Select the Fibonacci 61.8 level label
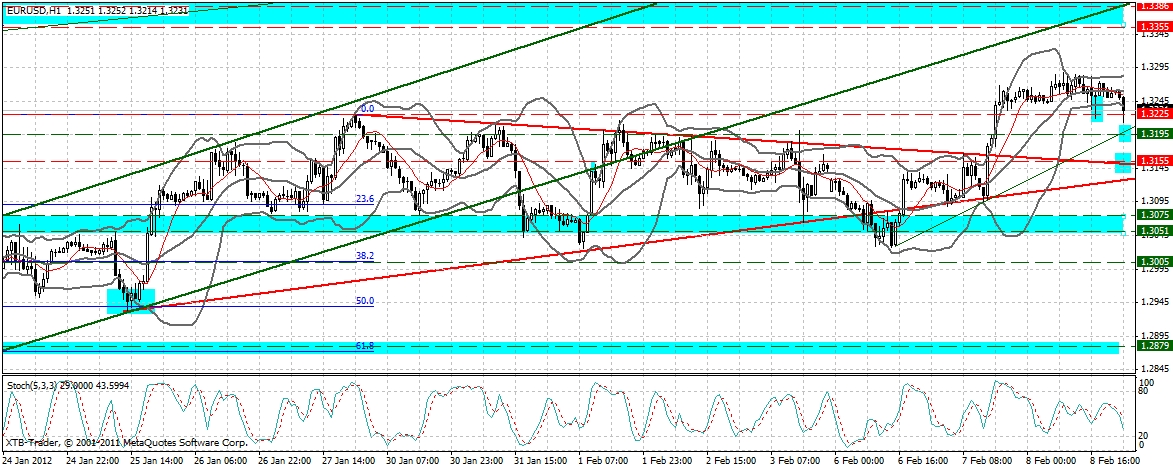 [x=364, y=348]
